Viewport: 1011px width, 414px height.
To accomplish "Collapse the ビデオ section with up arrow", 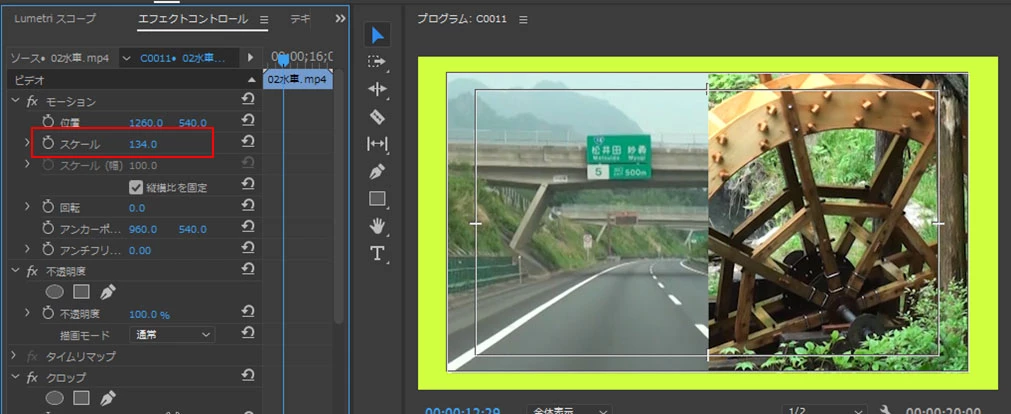I will pos(251,80).
